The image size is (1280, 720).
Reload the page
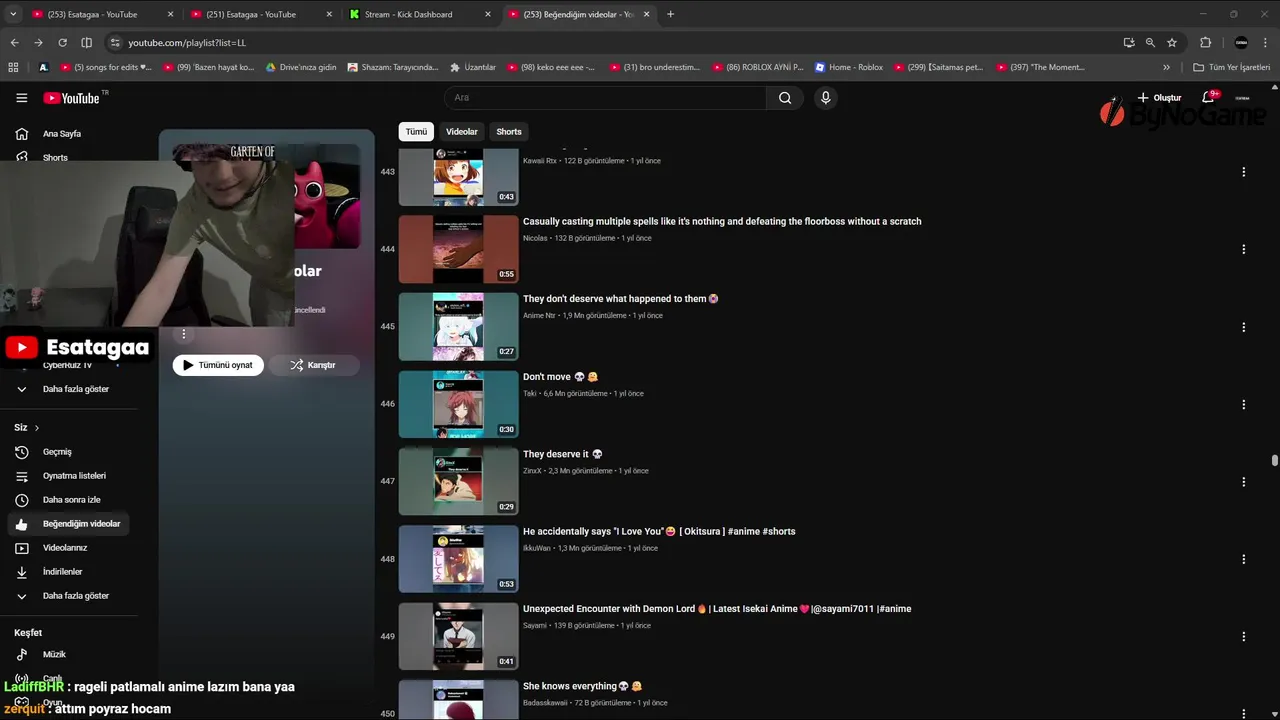[62, 43]
